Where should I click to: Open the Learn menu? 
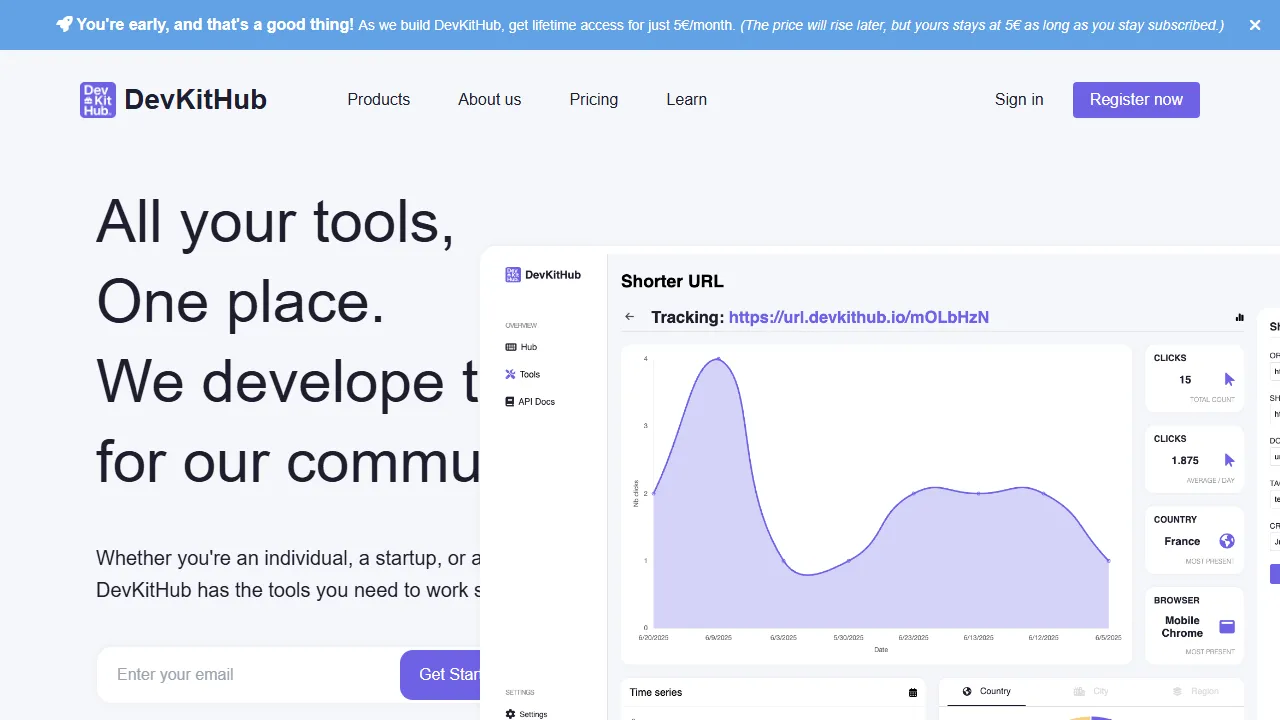pyautogui.click(x=686, y=99)
